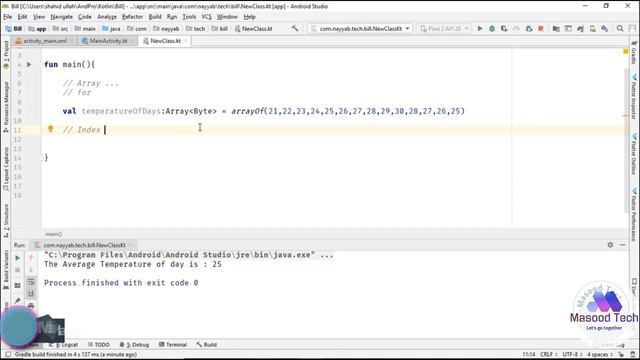Viewport: 640px width, 360px height.
Task: Toggle soft-wrap in Run console
Action: click(31, 282)
